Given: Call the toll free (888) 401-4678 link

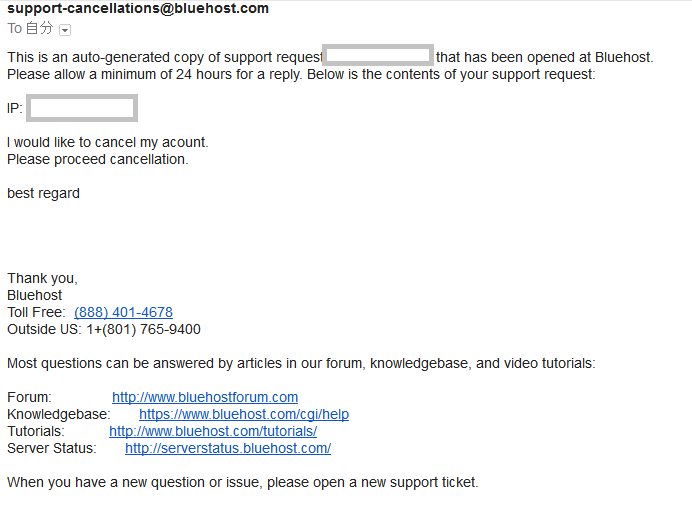Looking at the screenshot, I should (x=123, y=313).
